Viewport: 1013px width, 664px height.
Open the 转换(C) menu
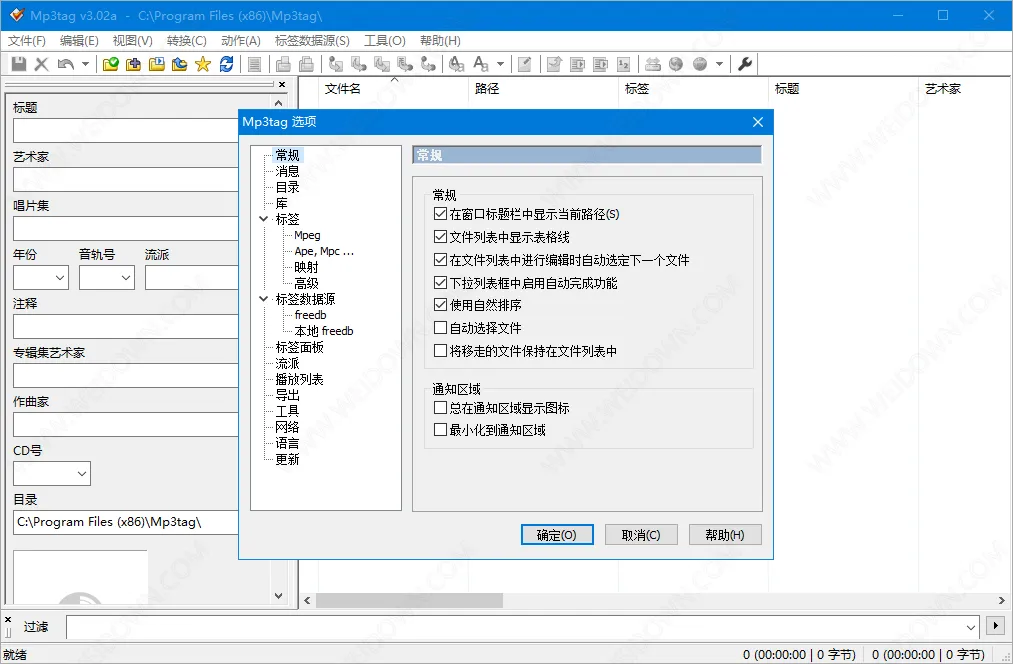pyautogui.click(x=186, y=41)
